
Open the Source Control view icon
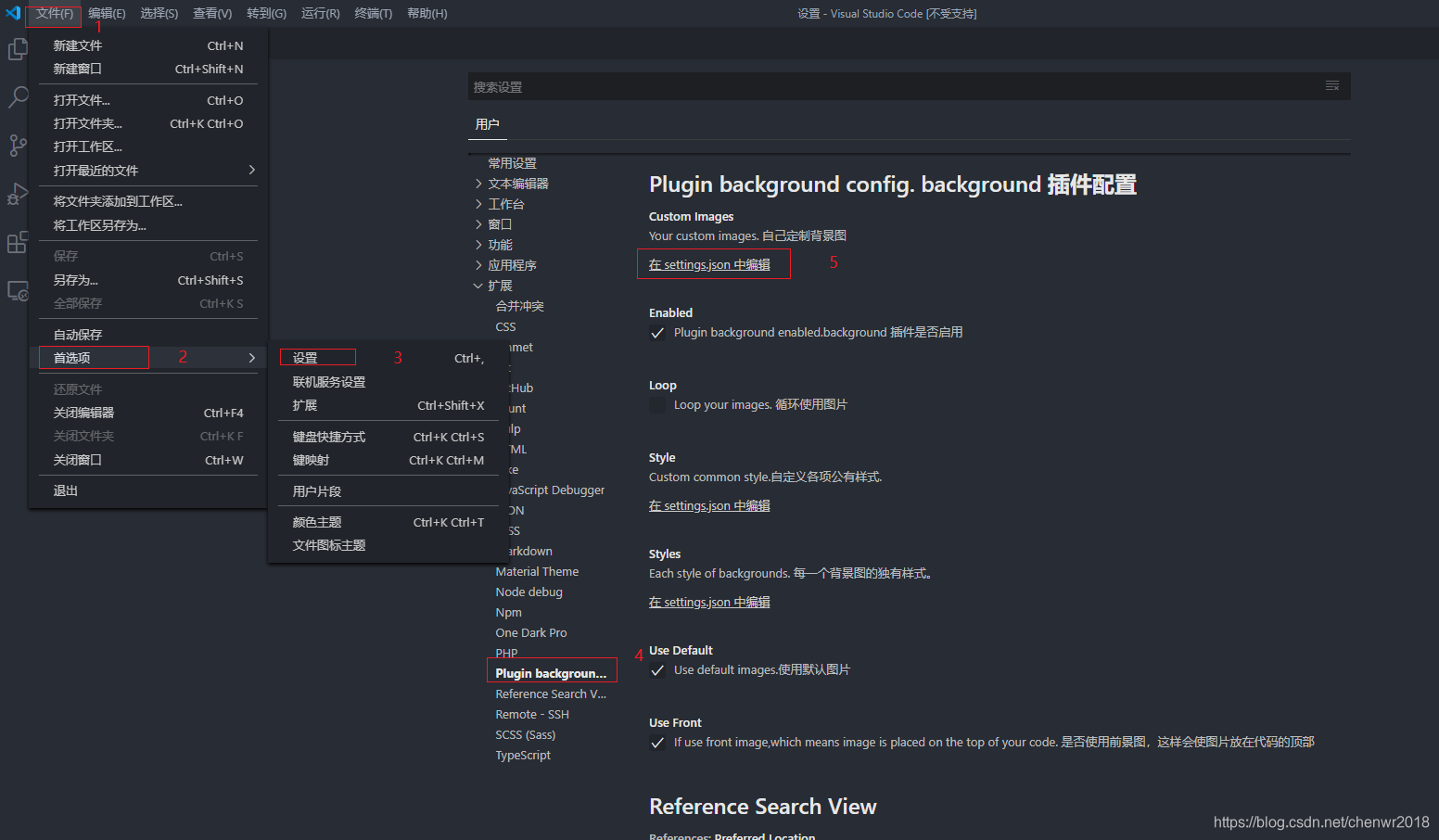coord(18,145)
